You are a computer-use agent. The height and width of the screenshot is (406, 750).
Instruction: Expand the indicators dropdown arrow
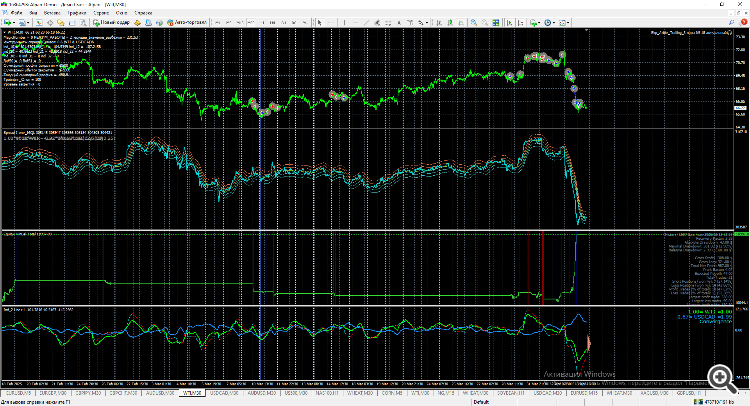(x=539, y=22)
